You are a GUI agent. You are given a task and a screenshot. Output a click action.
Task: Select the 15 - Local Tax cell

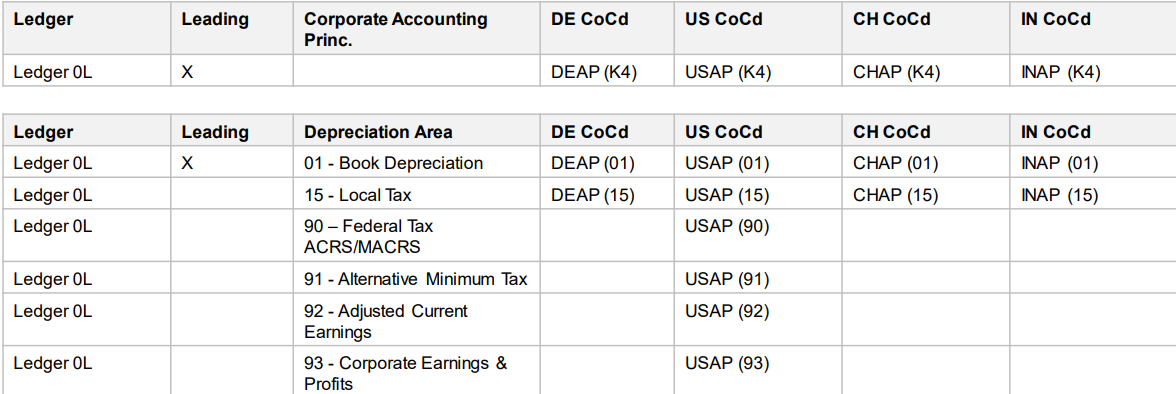pyautogui.click(x=416, y=195)
